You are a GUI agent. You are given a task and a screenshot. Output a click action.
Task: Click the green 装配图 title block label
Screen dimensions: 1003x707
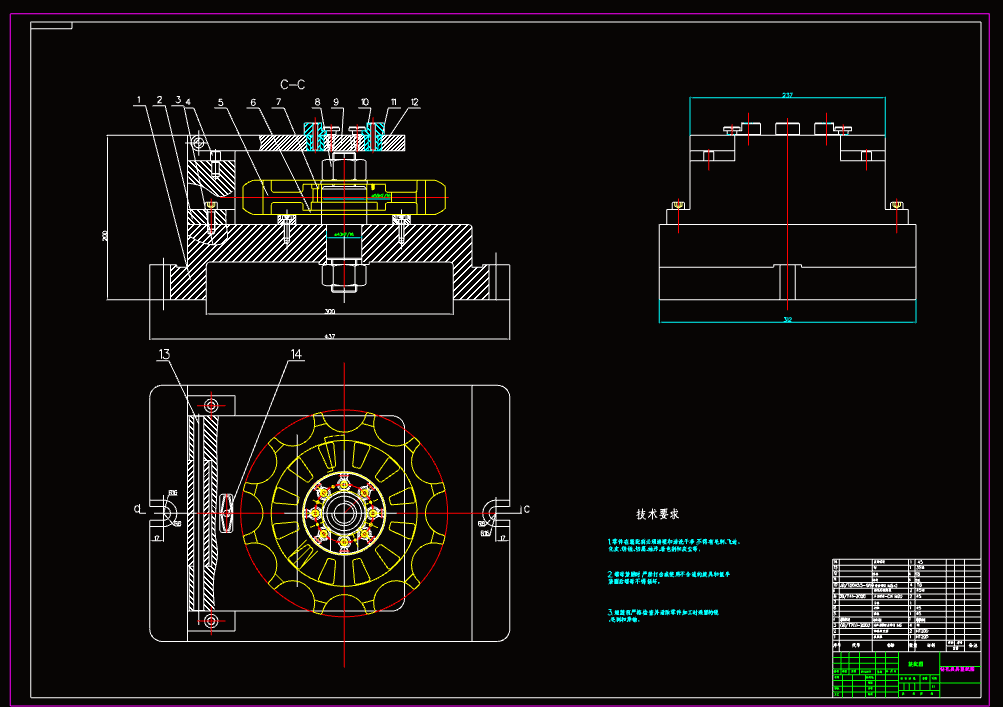tap(915, 664)
